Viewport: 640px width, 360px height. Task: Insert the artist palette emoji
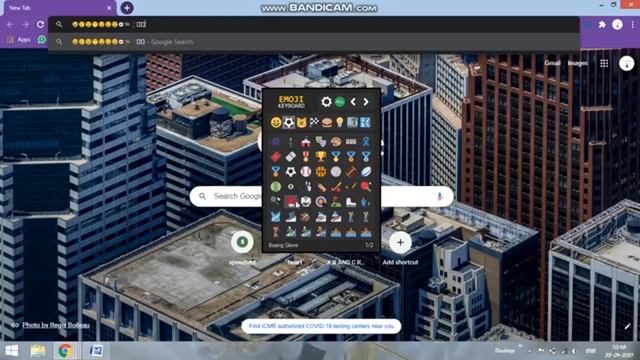pos(336,142)
